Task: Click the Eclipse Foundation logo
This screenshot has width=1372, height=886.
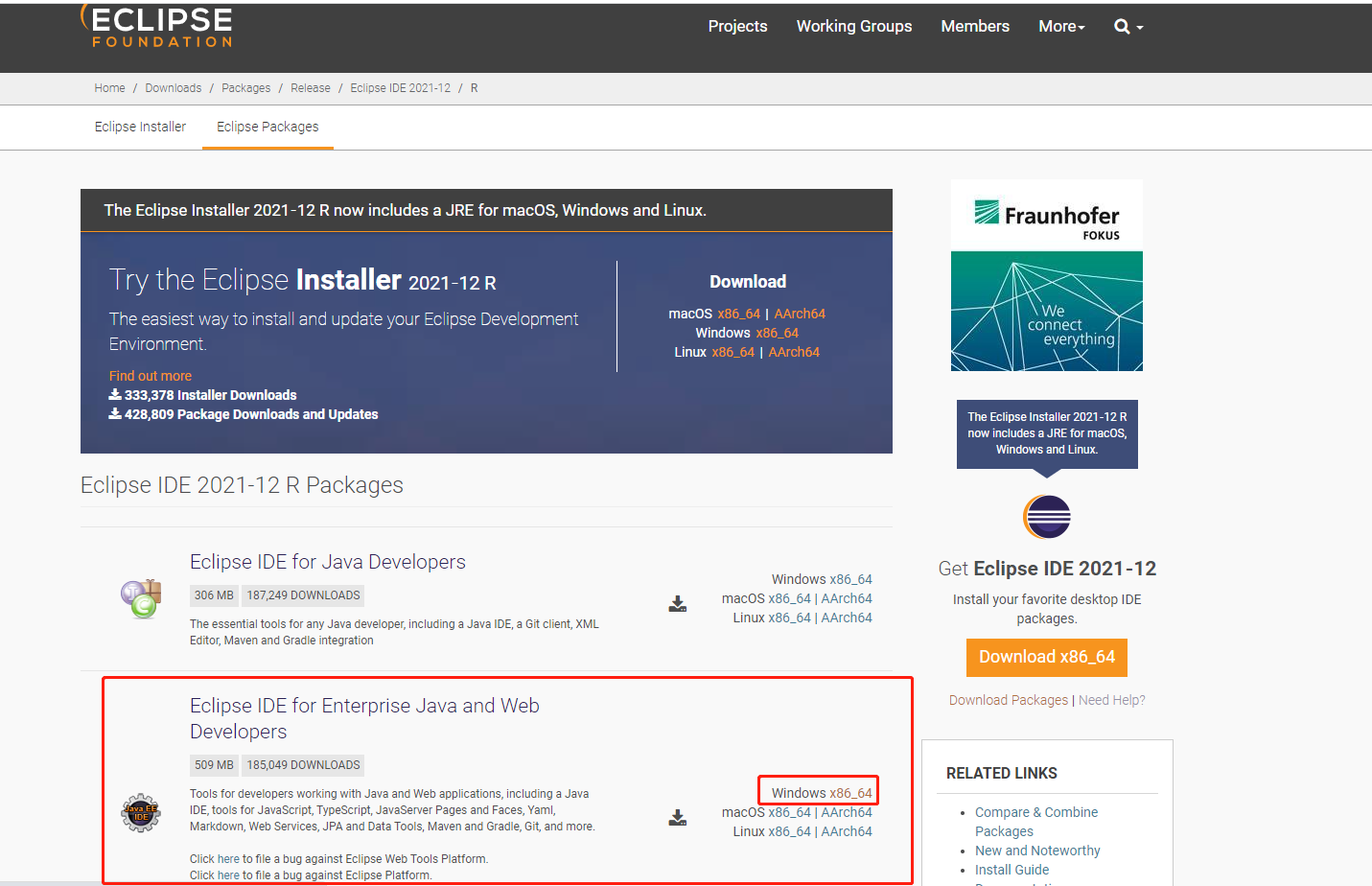Action: tap(156, 26)
